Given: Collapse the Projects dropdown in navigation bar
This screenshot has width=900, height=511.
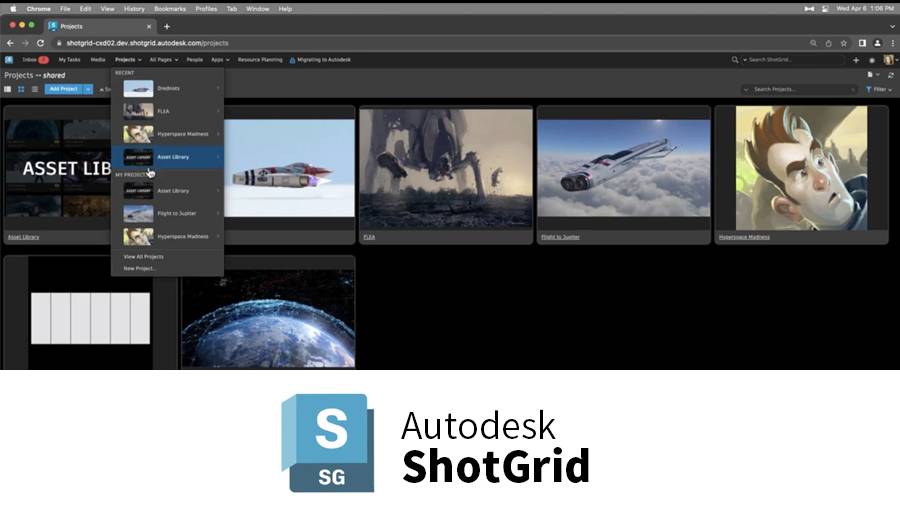Looking at the screenshot, I should (x=128, y=60).
